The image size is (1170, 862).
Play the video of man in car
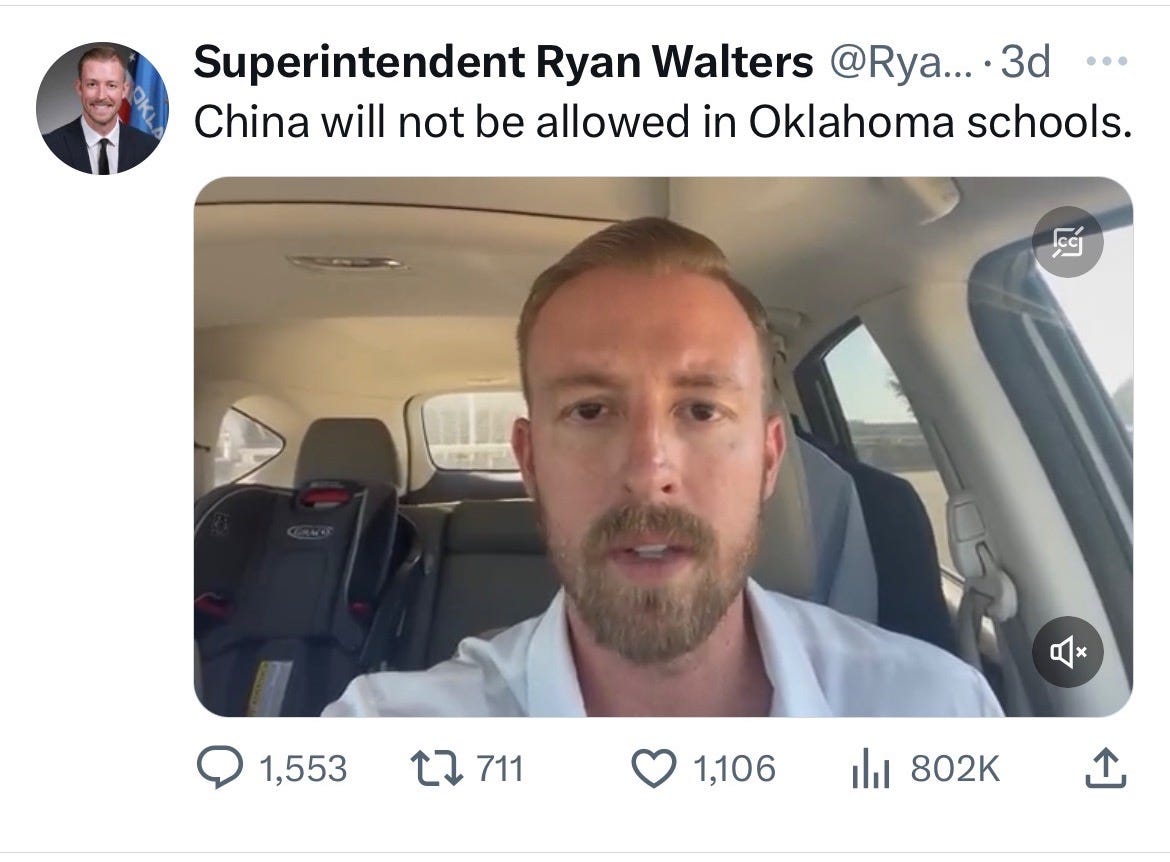click(663, 446)
